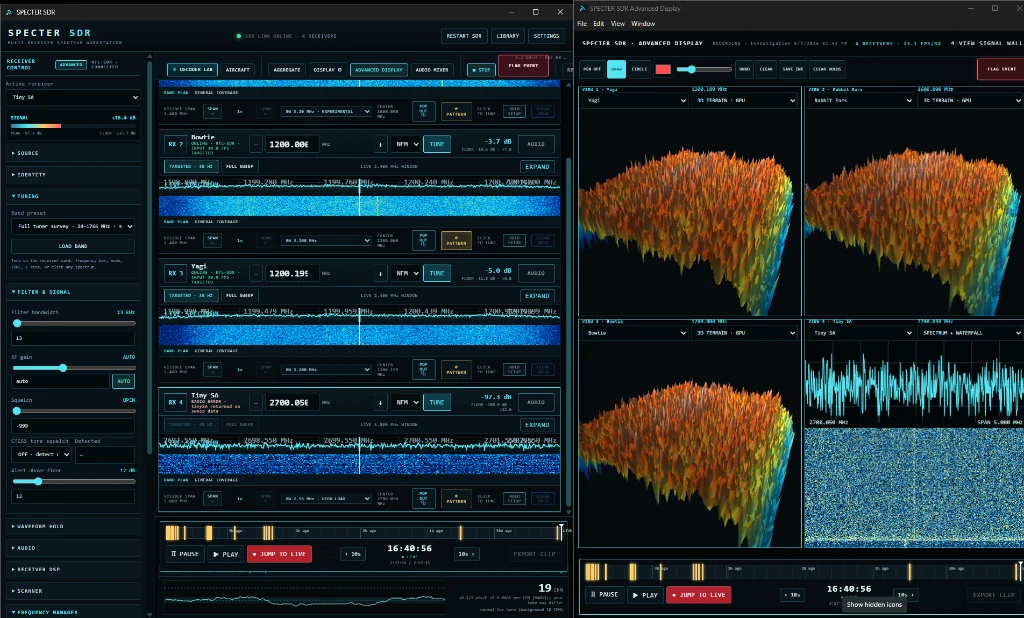The width and height of the screenshot is (1024, 618).
Task: Click Play in main window playback bar
Action: [226, 554]
